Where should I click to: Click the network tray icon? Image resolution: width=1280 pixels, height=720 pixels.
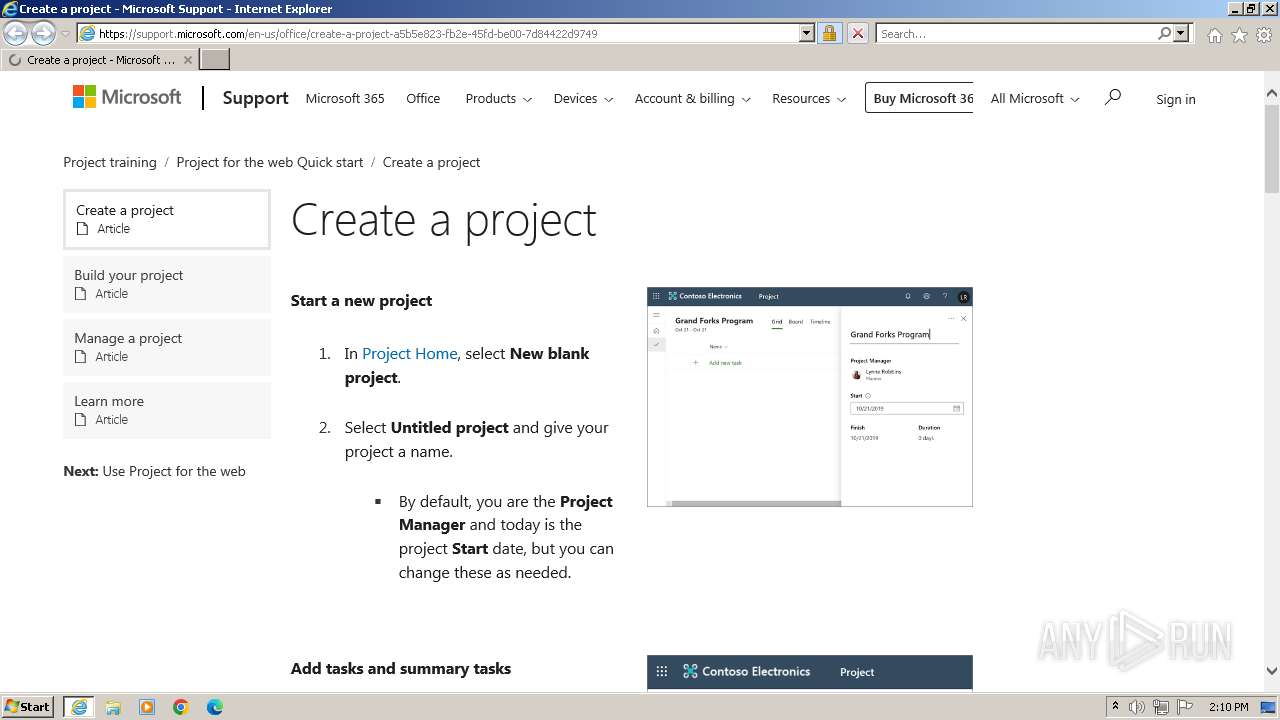[x=1161, y=707]
